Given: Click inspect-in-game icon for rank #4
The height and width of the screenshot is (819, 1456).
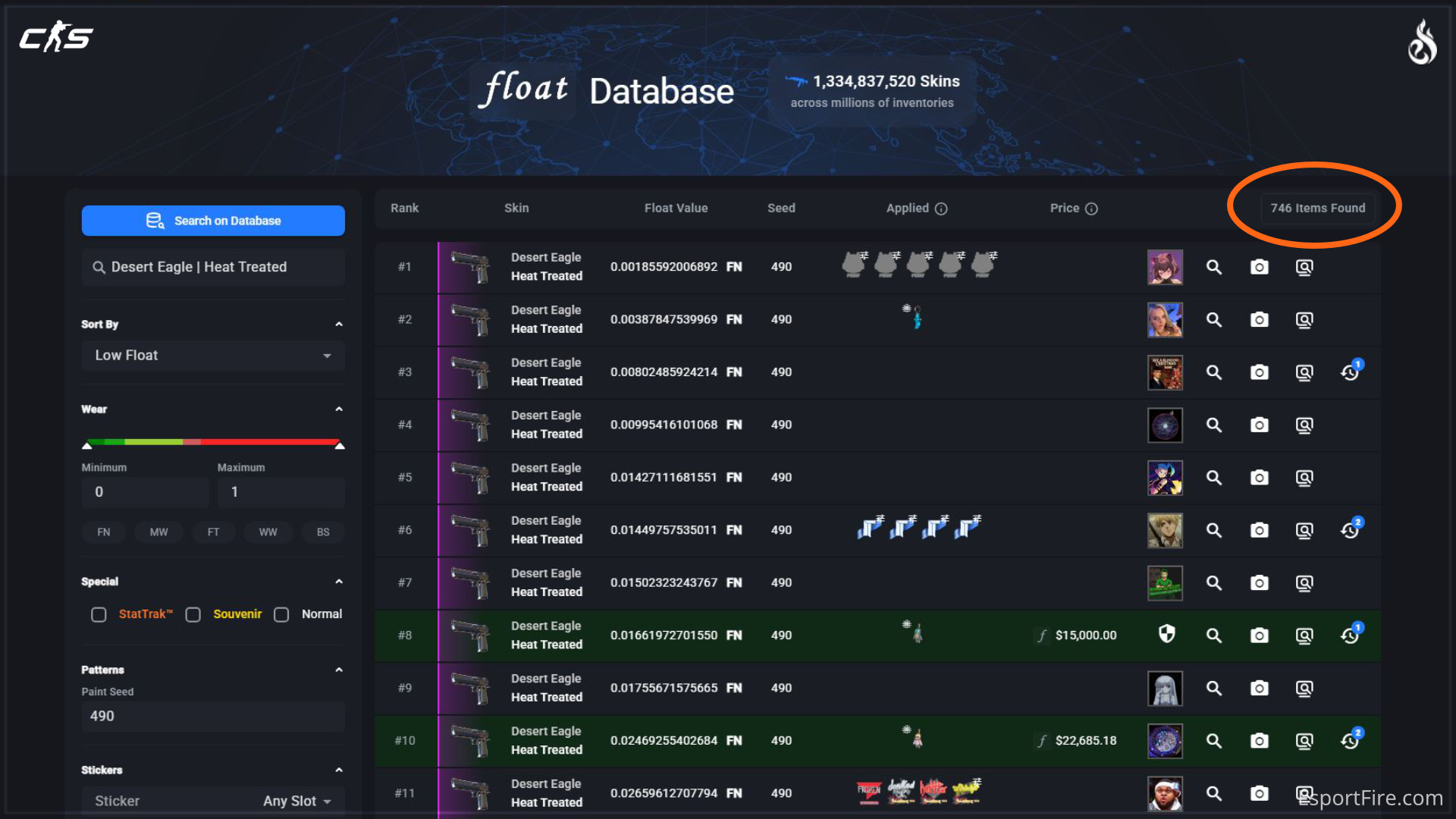Looking at the screenshot, I should coord(1304,425).
